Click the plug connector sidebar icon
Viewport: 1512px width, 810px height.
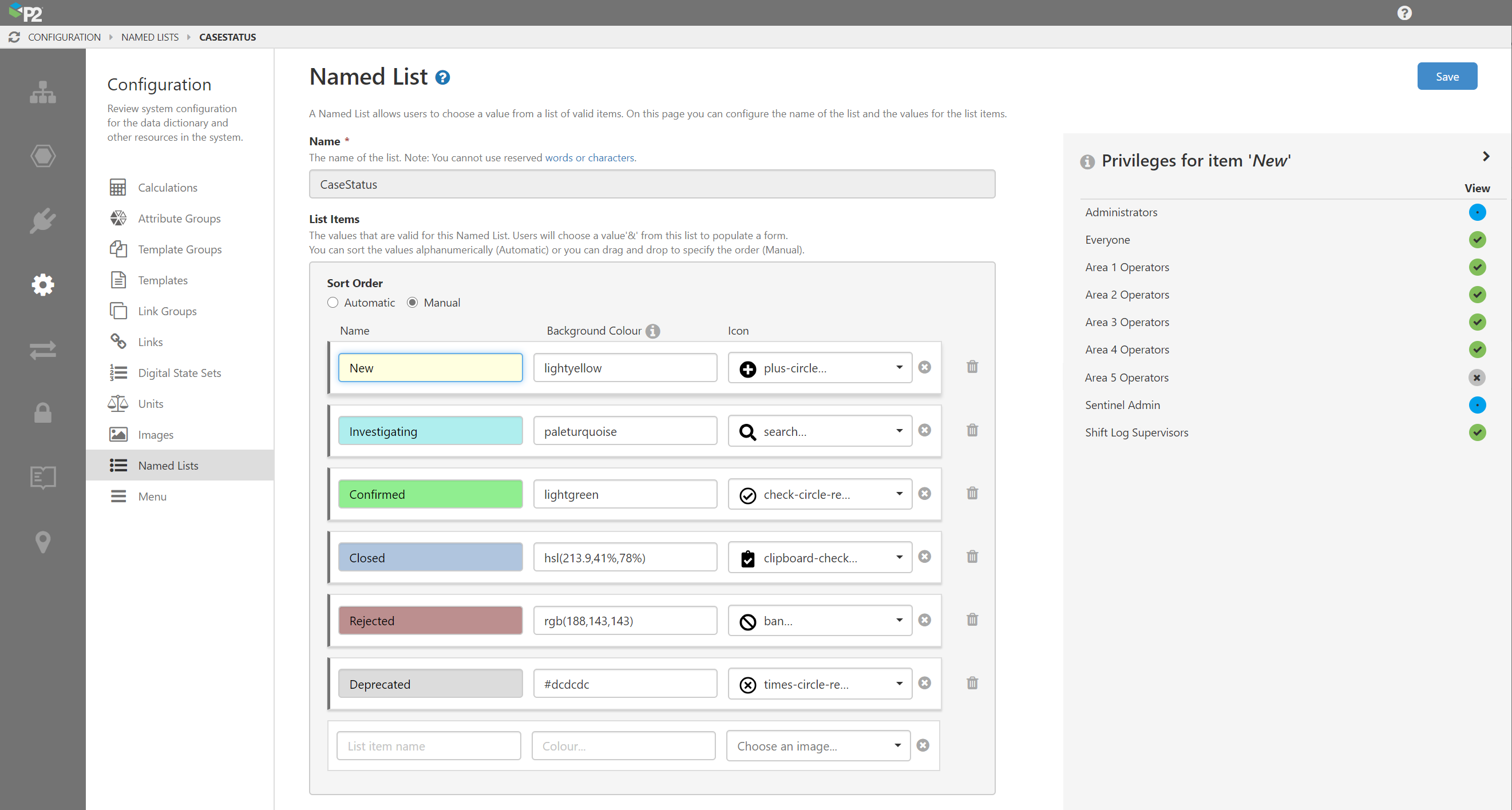coord(43,221)
